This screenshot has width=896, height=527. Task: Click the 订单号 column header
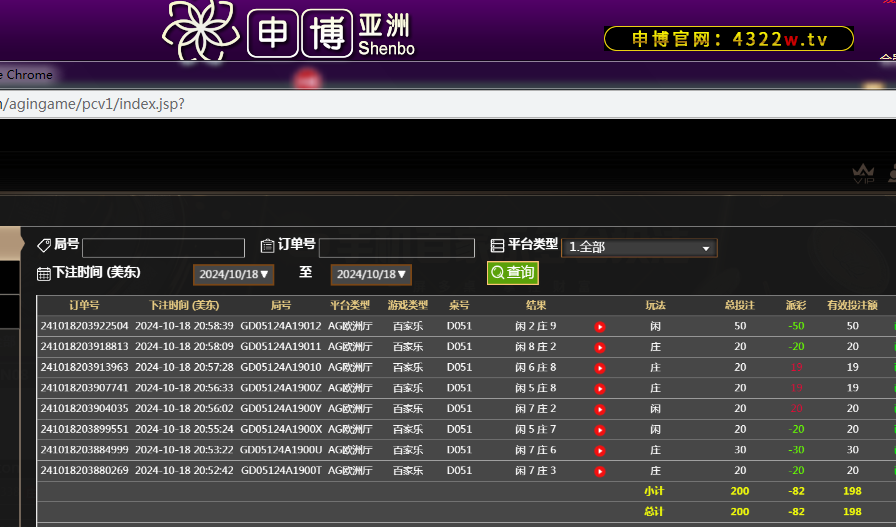pyautogui.click(x=84, y=305)
